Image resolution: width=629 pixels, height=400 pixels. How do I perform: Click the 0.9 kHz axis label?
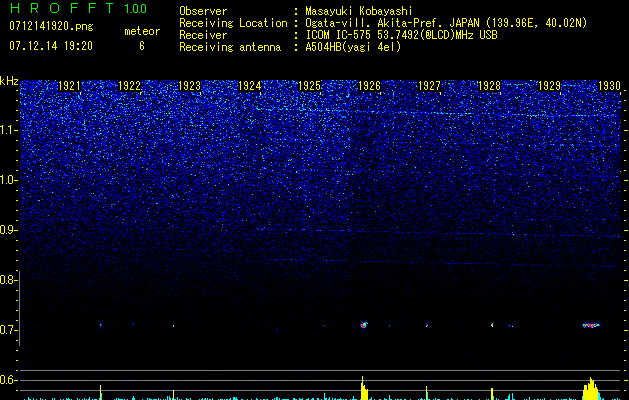point(7,230)
